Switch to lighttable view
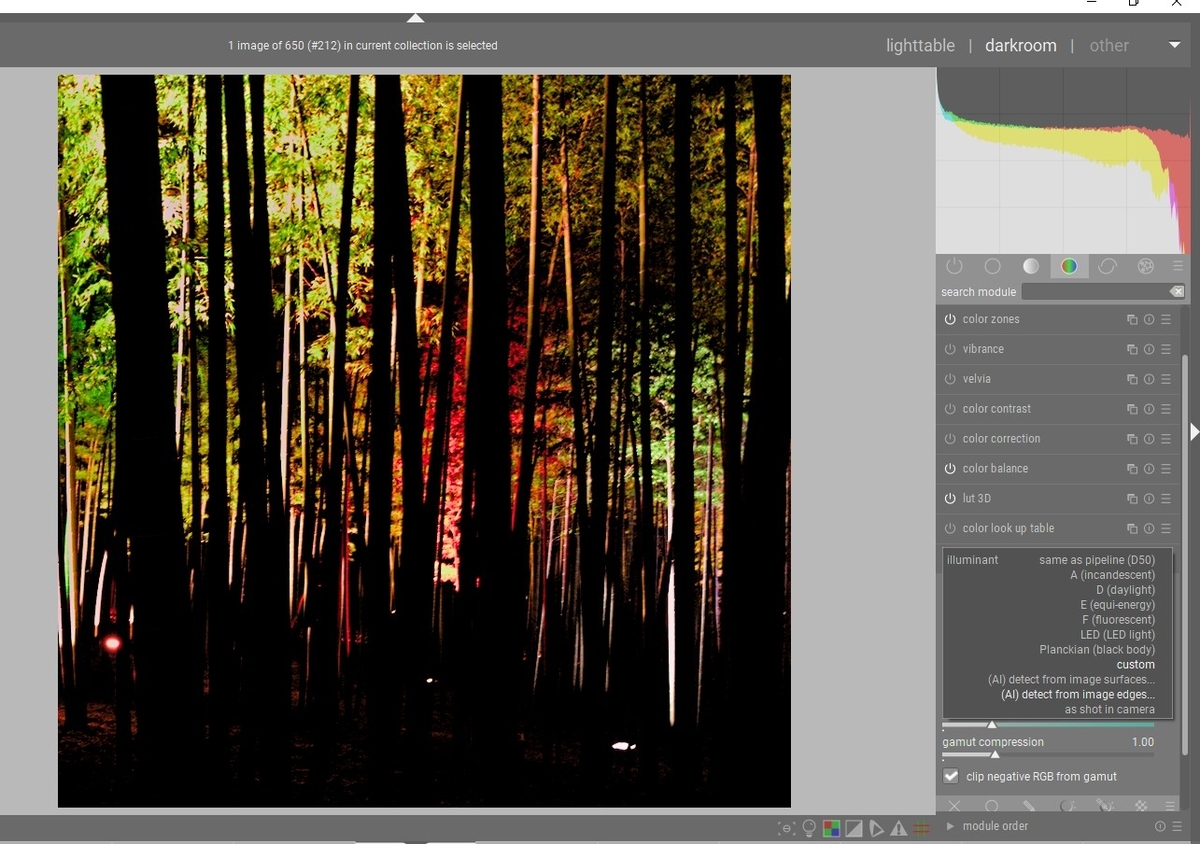 (x=920, y=46)
